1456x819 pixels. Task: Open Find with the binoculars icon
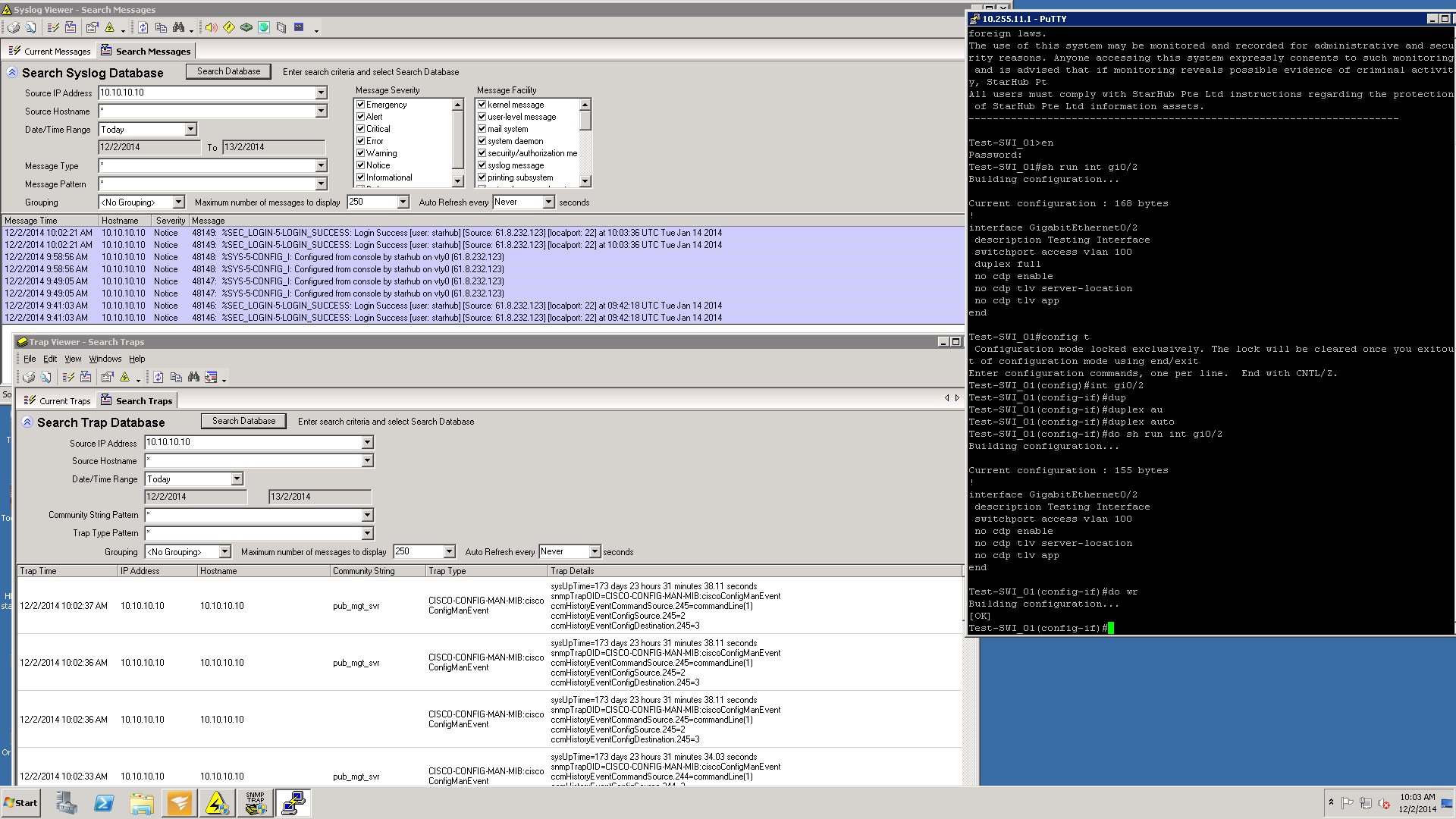coord(179,27)
